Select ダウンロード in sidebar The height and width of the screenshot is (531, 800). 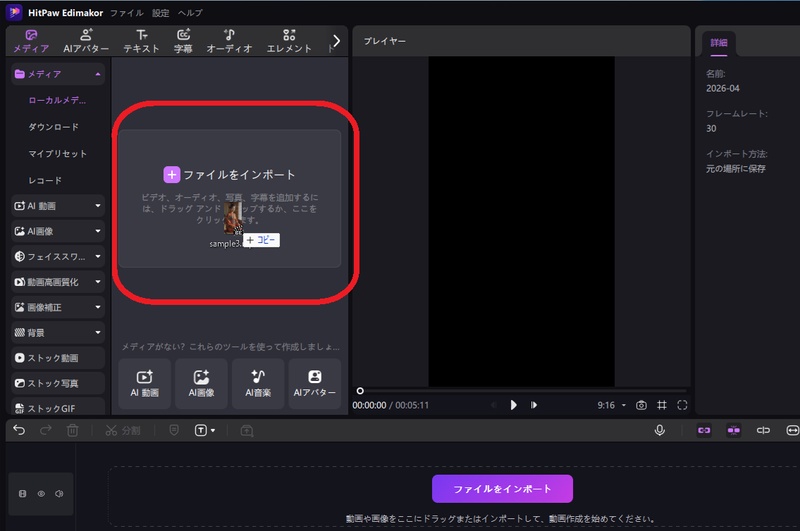(53, 127)
